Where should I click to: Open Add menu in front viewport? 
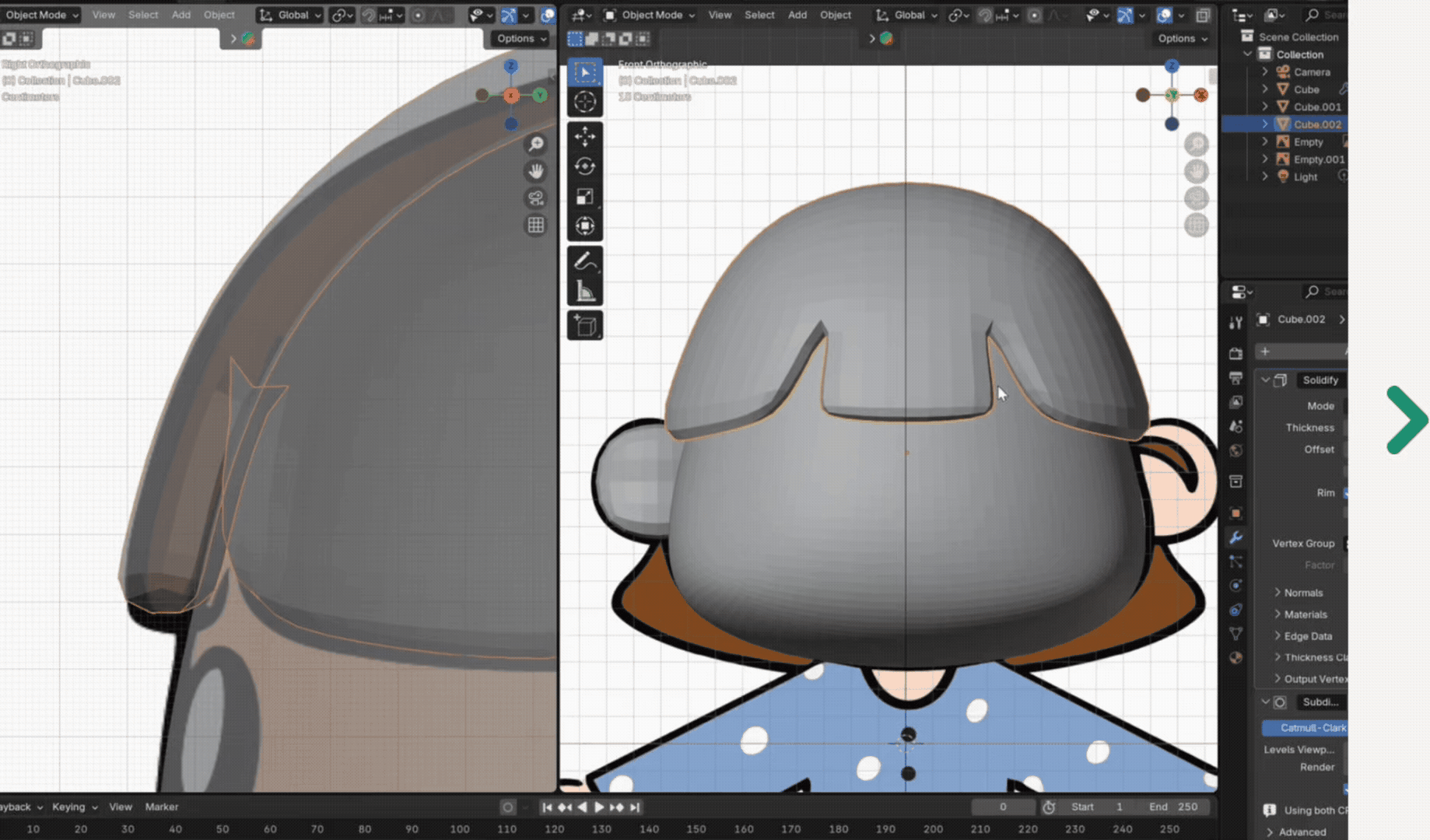797,15
